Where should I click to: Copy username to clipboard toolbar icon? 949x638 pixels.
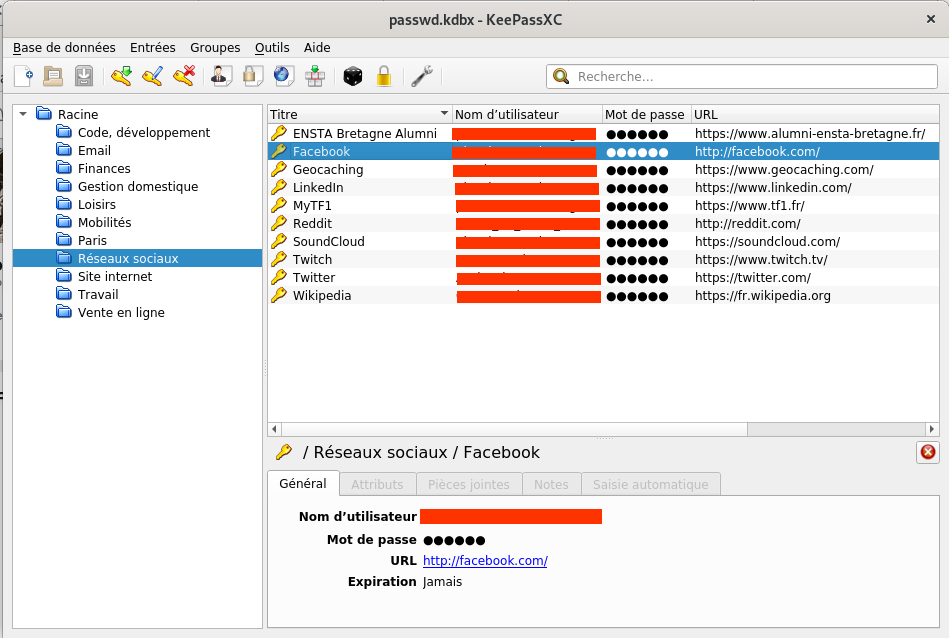point(221,76)
